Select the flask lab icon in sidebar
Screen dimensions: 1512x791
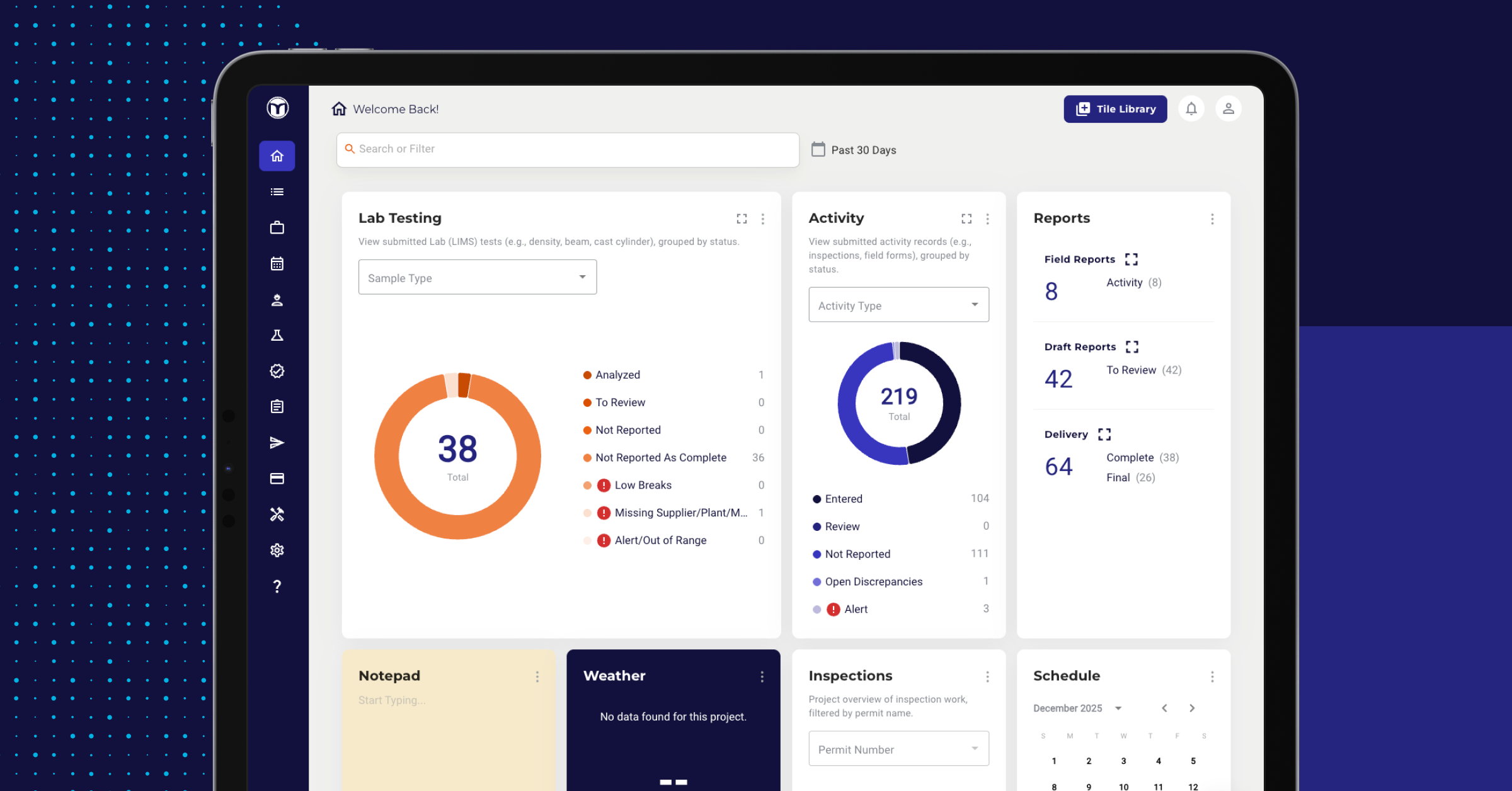tap(277, 335)
